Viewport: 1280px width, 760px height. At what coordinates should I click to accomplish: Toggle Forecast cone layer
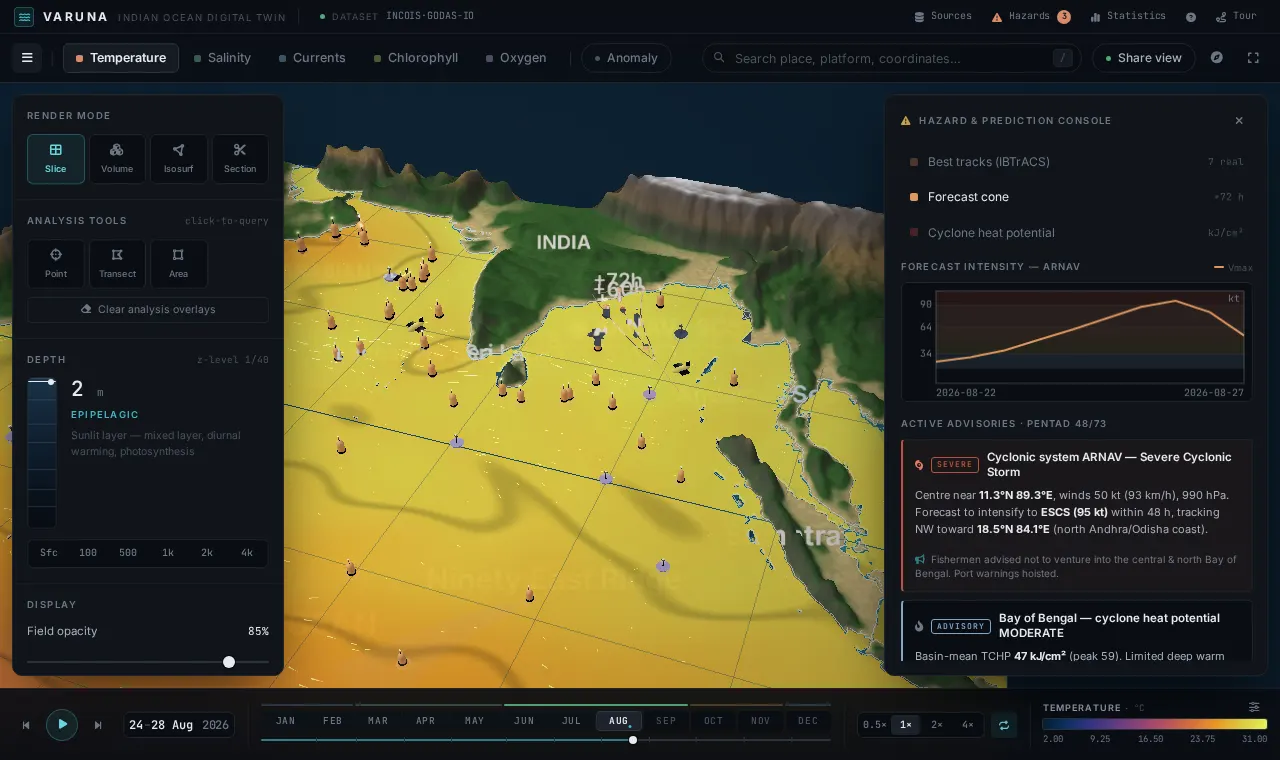1076,197
